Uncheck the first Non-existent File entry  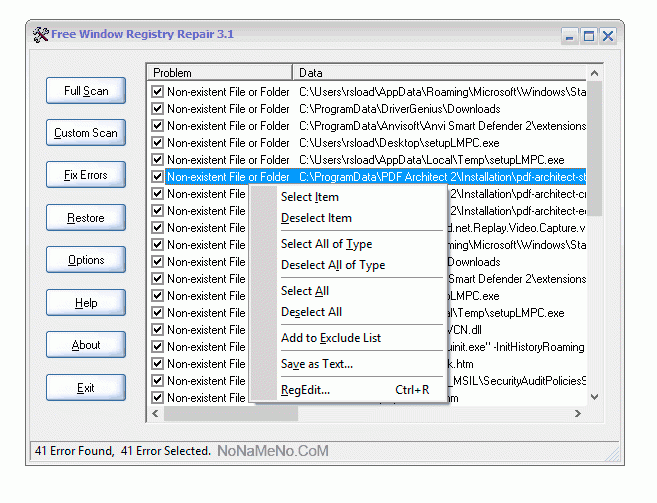(x=157, y=92)
